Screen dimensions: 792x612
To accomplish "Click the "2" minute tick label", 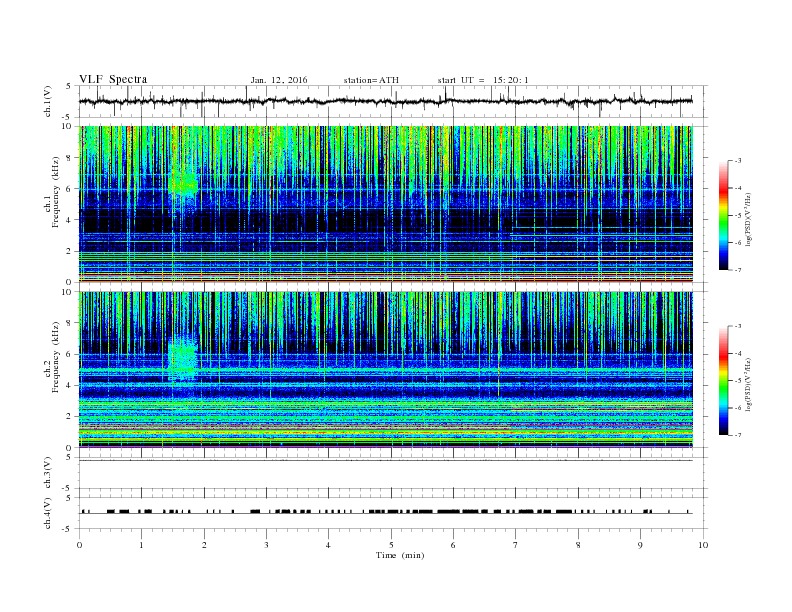I will point(204,545).
